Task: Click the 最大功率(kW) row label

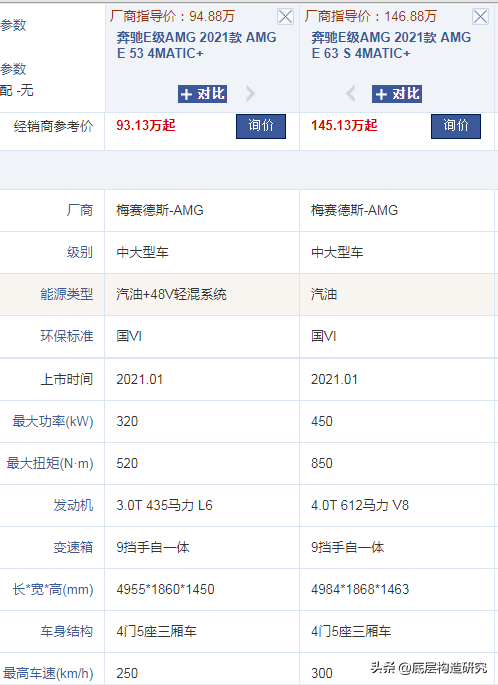Action: coord(53,421)
